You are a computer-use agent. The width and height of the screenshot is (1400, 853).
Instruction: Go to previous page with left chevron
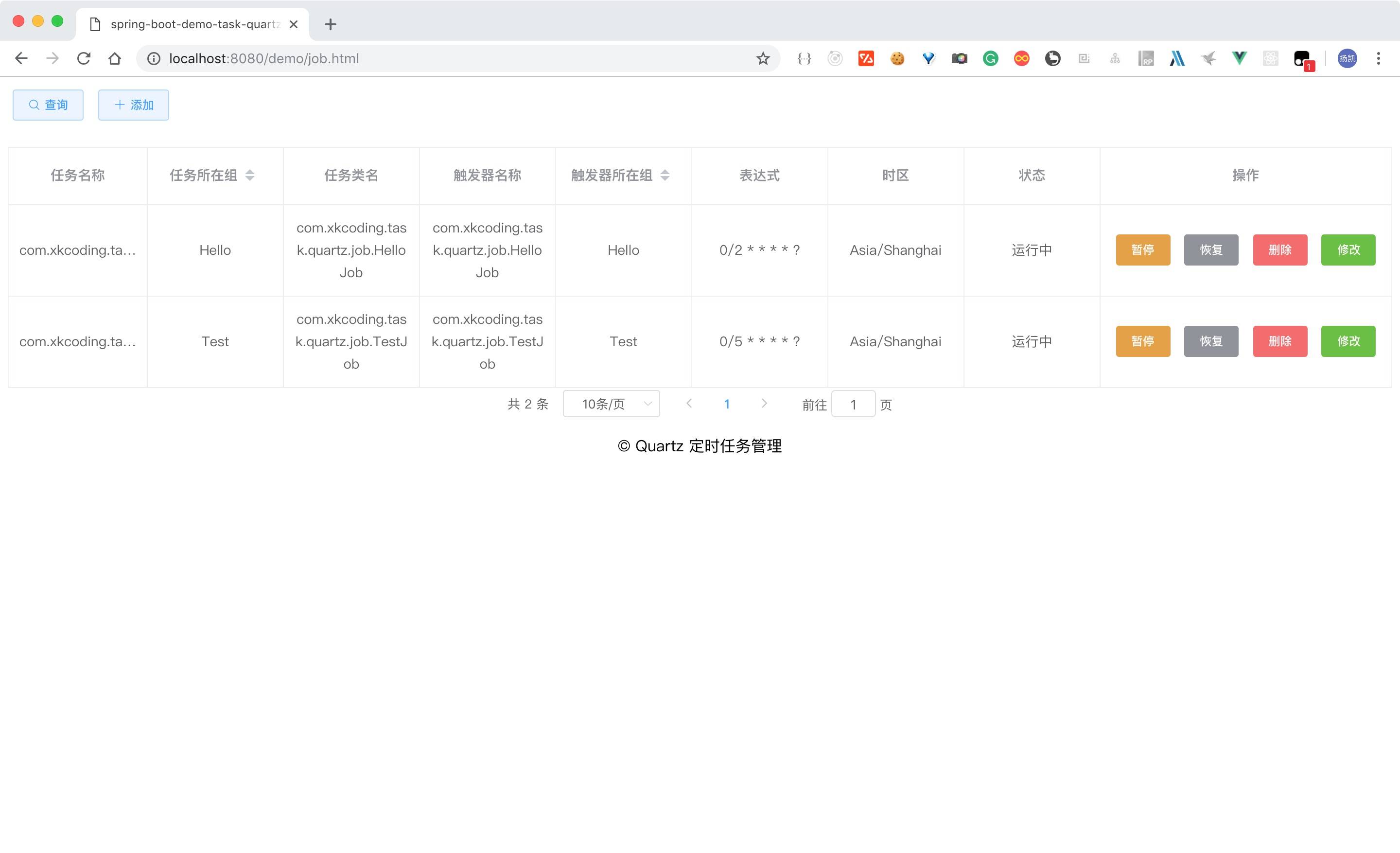(689, 404)
